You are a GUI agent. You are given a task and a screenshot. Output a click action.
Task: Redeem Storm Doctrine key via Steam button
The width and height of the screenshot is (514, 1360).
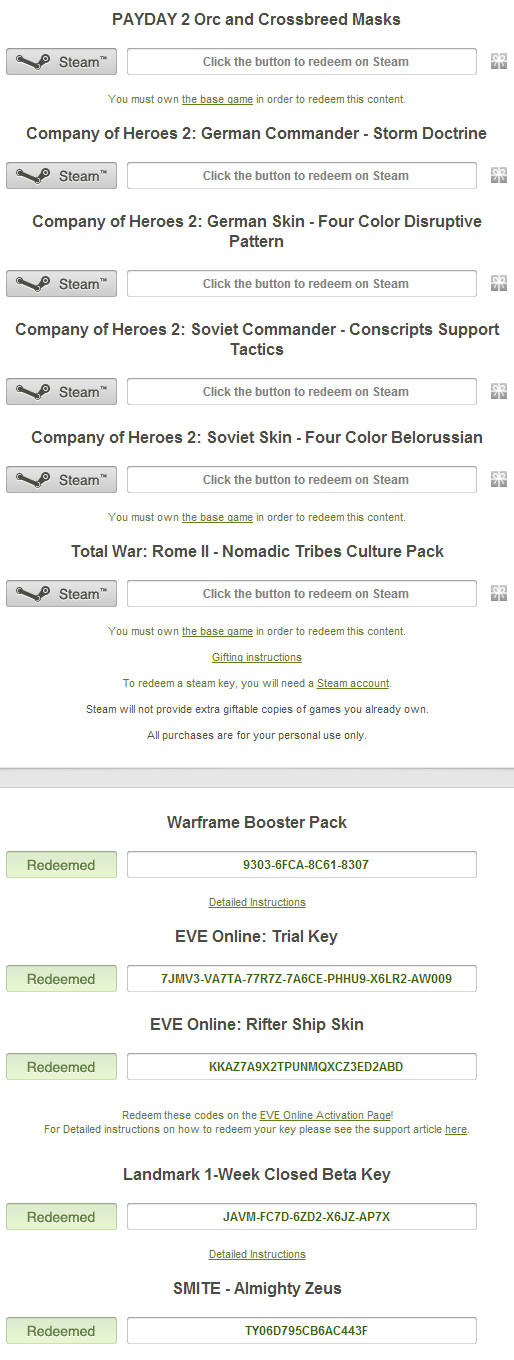tap(62, 176)
